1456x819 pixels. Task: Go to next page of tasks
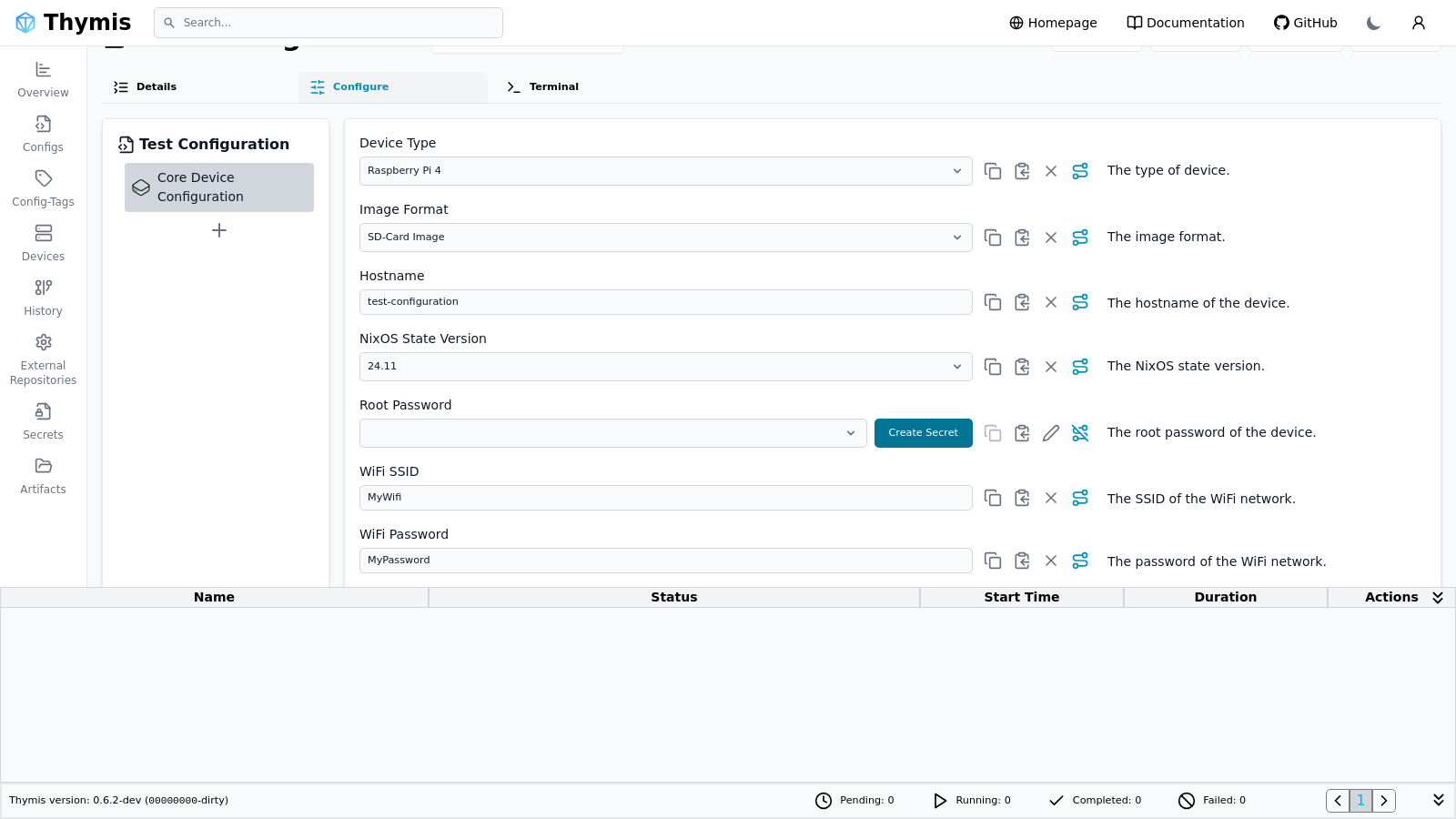[x=1384, y=801]
